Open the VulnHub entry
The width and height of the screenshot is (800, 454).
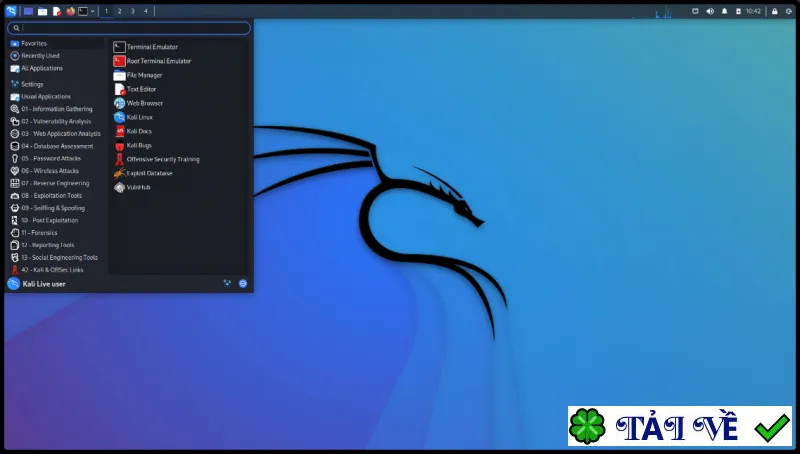coord(180,187)
